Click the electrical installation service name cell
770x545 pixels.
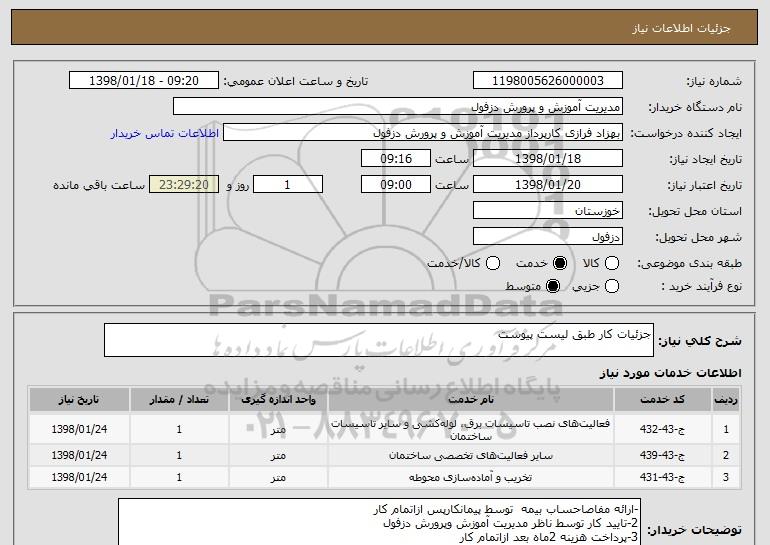(471, 429)
